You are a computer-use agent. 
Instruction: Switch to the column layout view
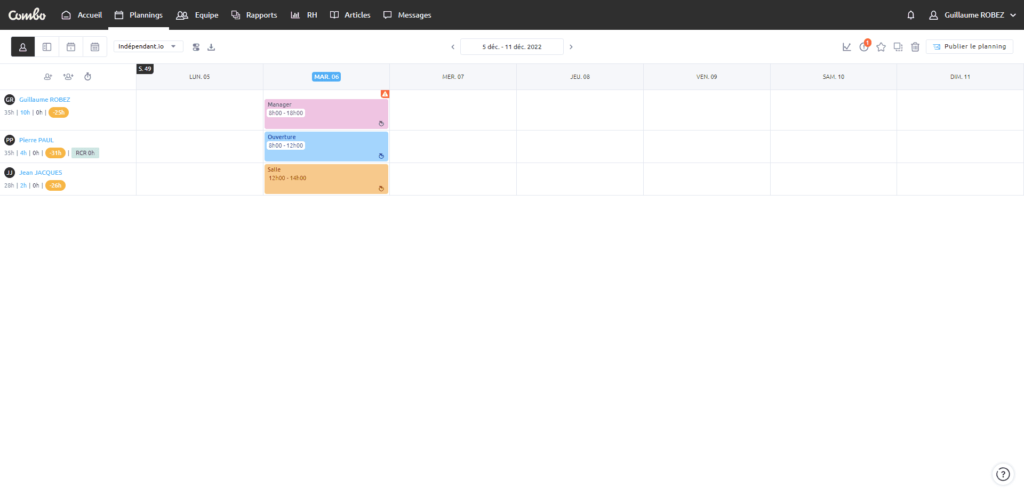tap(47, 47)
